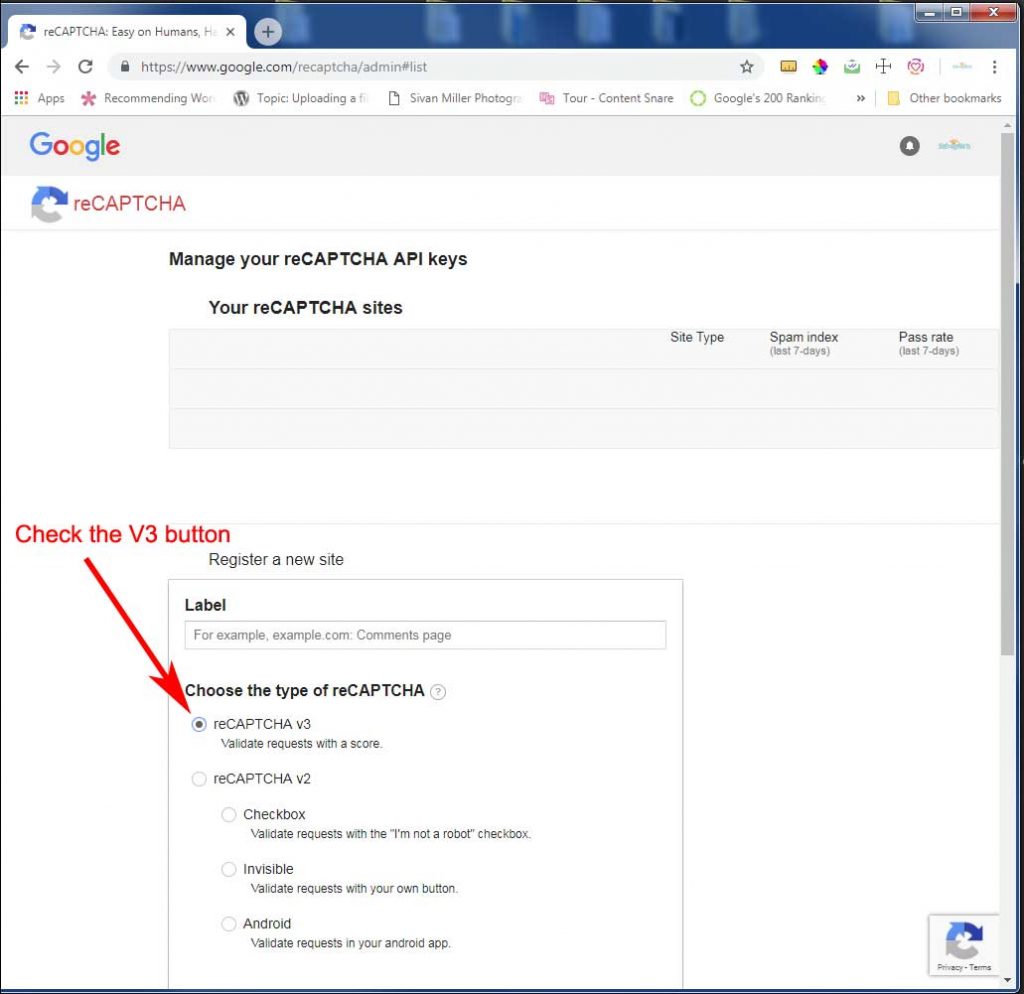Click the Your reCAPTCHA sites heading
Screen dimensions: 1024x994
pos(306,308)
